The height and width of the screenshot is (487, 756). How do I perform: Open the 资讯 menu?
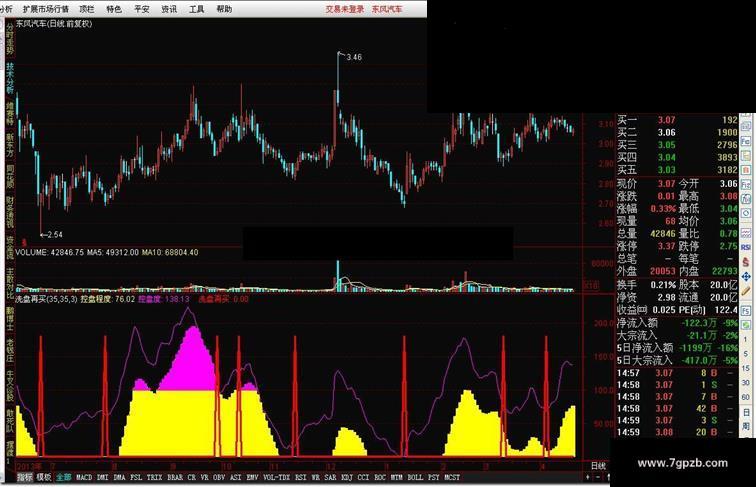pos(169,9)
